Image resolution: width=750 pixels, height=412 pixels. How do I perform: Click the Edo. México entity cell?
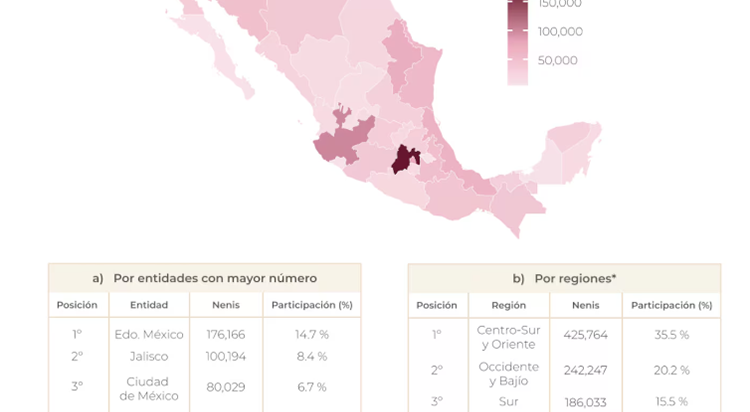148,334
